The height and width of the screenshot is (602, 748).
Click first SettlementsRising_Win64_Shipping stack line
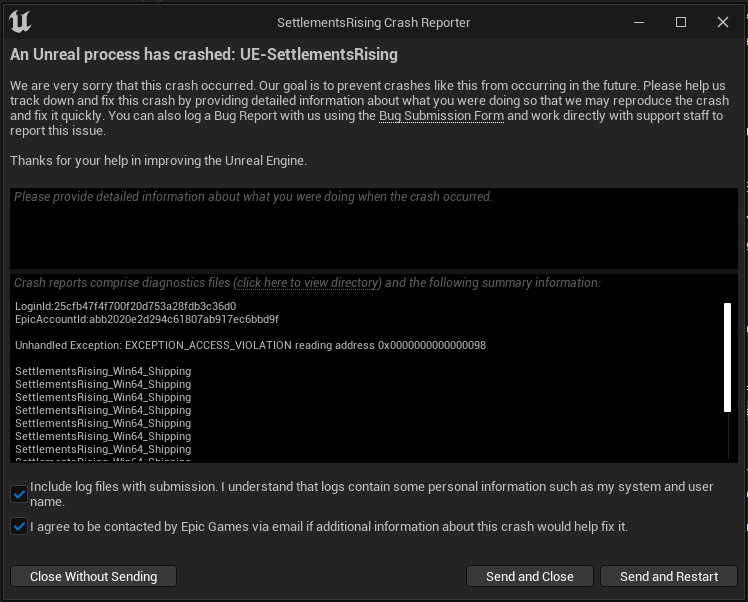click(103, 371)
